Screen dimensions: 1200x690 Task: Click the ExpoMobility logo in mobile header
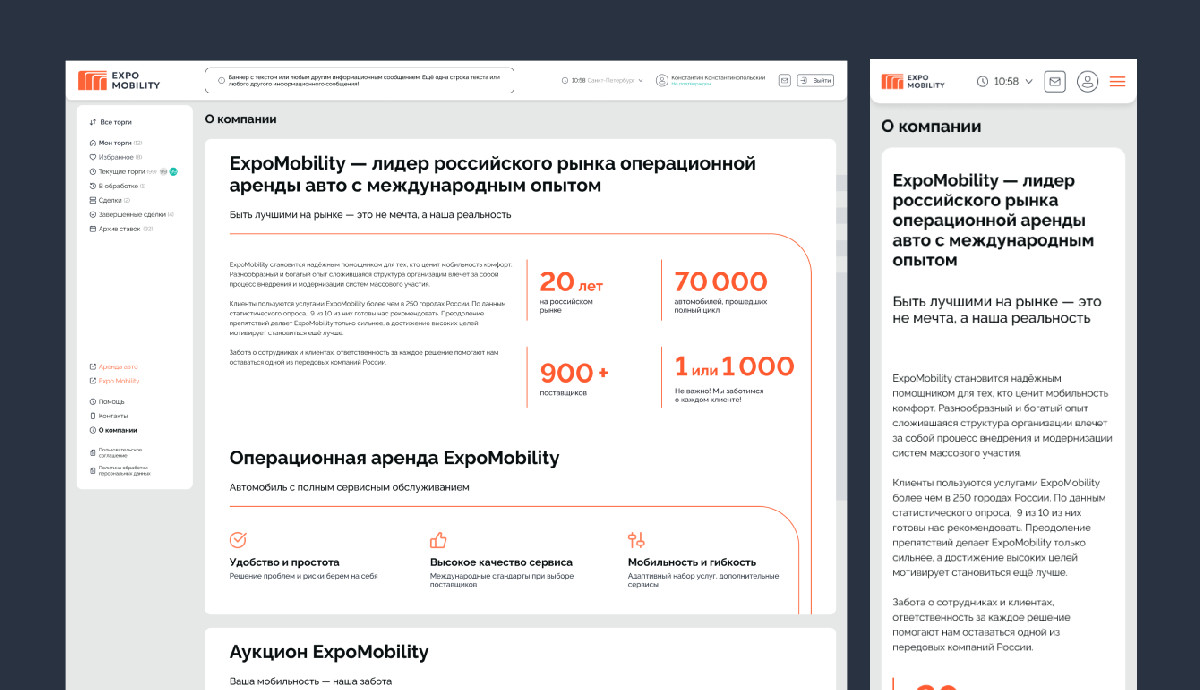913,82
